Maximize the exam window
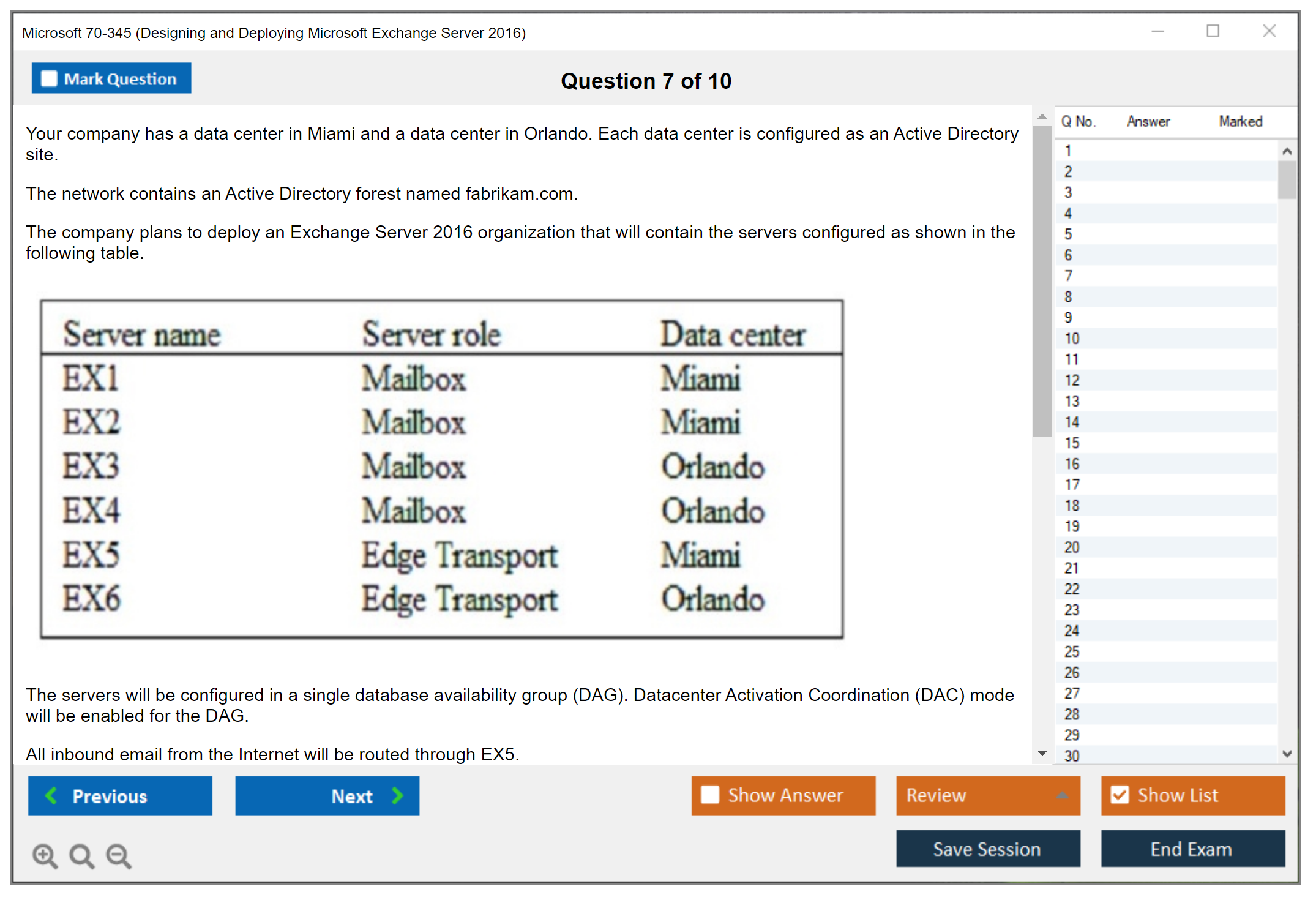 pos(1213,31)
